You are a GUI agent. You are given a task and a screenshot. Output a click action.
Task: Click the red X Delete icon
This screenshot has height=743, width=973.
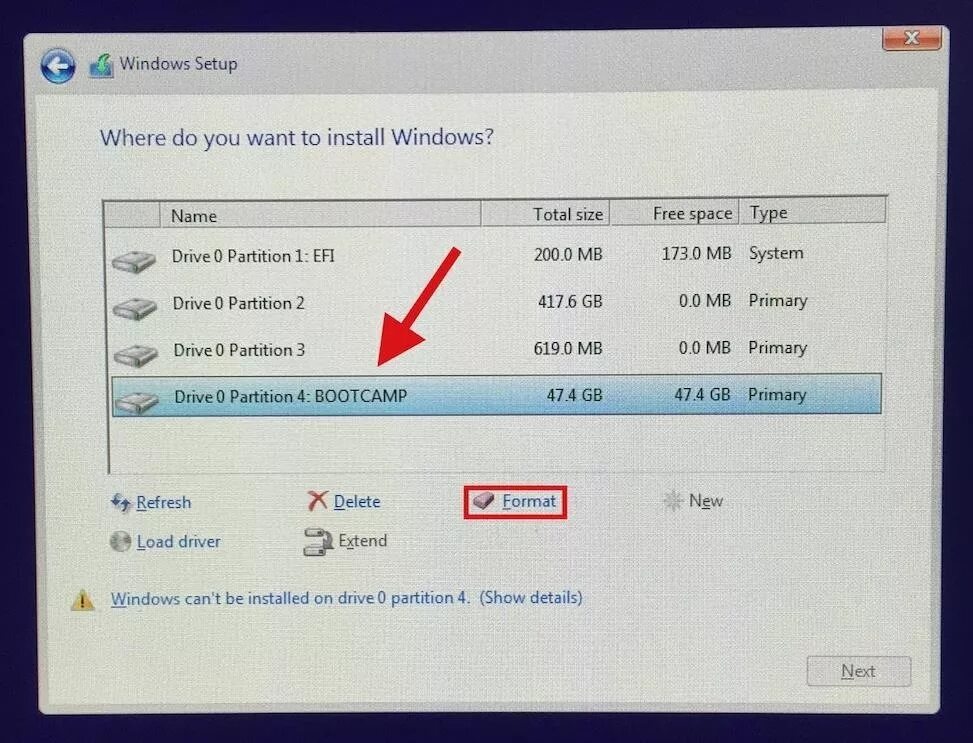[317, 500]
